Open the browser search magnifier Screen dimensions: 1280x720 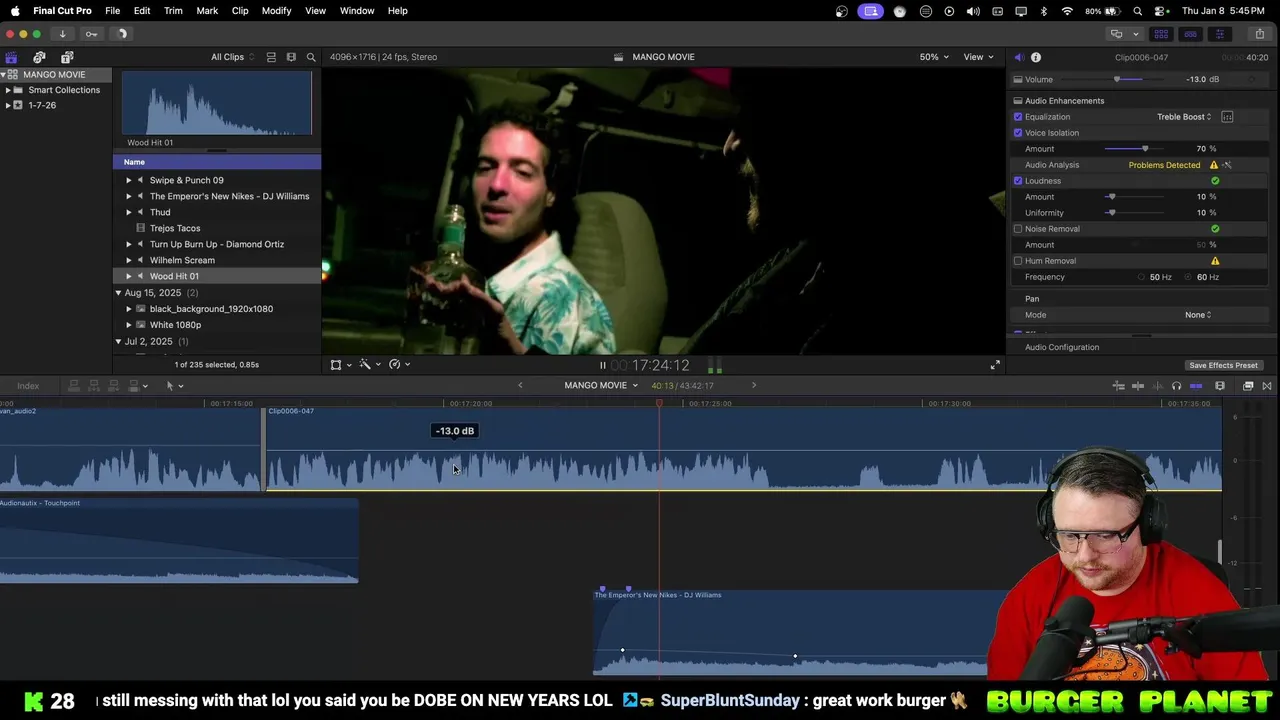[x=311, y=57]
